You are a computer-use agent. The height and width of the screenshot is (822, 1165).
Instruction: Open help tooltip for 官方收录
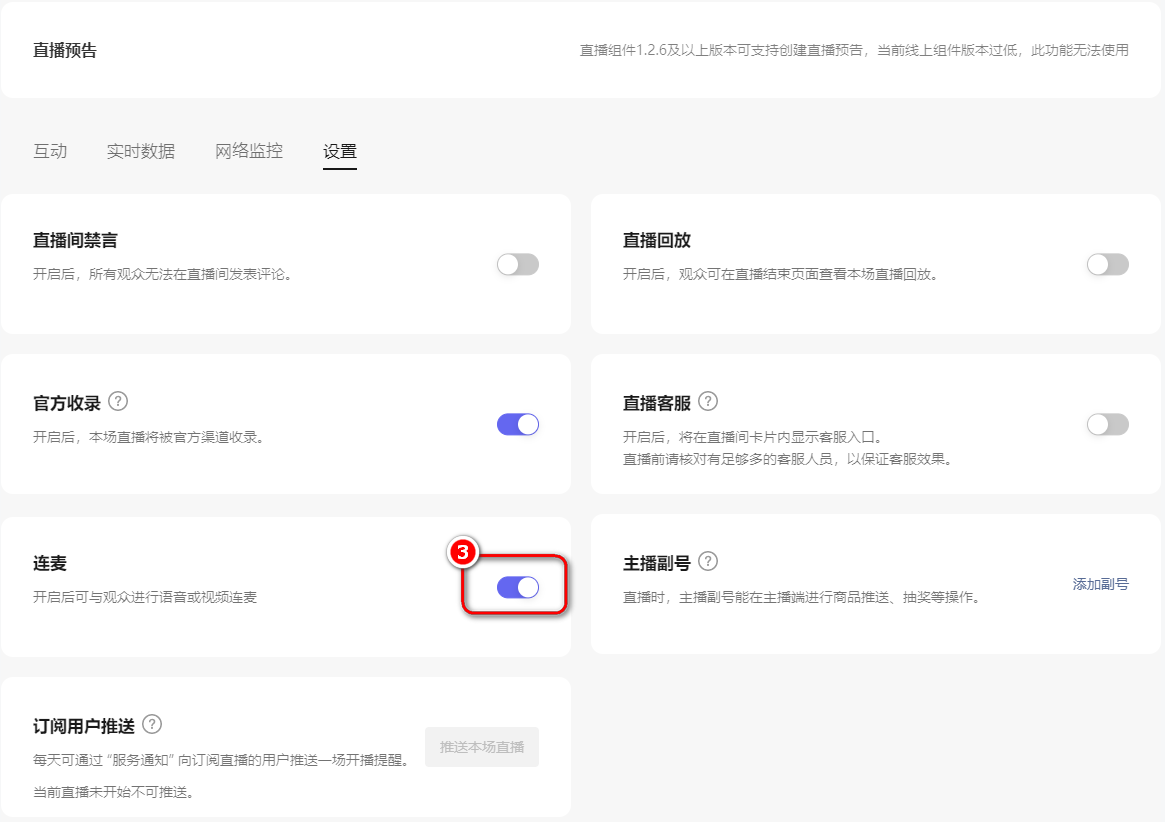[x=118, y=402]
